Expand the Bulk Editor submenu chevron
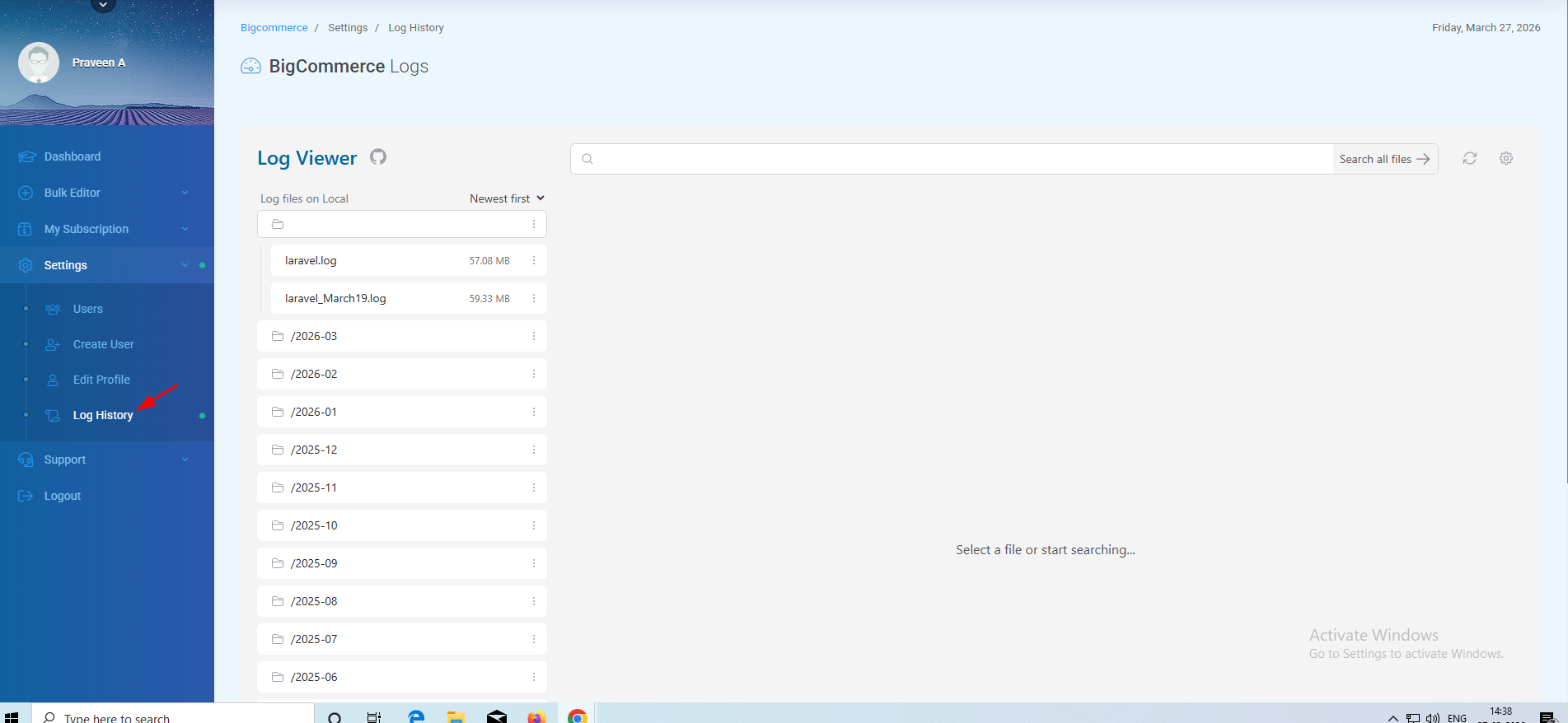The height and width of the screenshot is (723, 1568). (x=185, y=193)
